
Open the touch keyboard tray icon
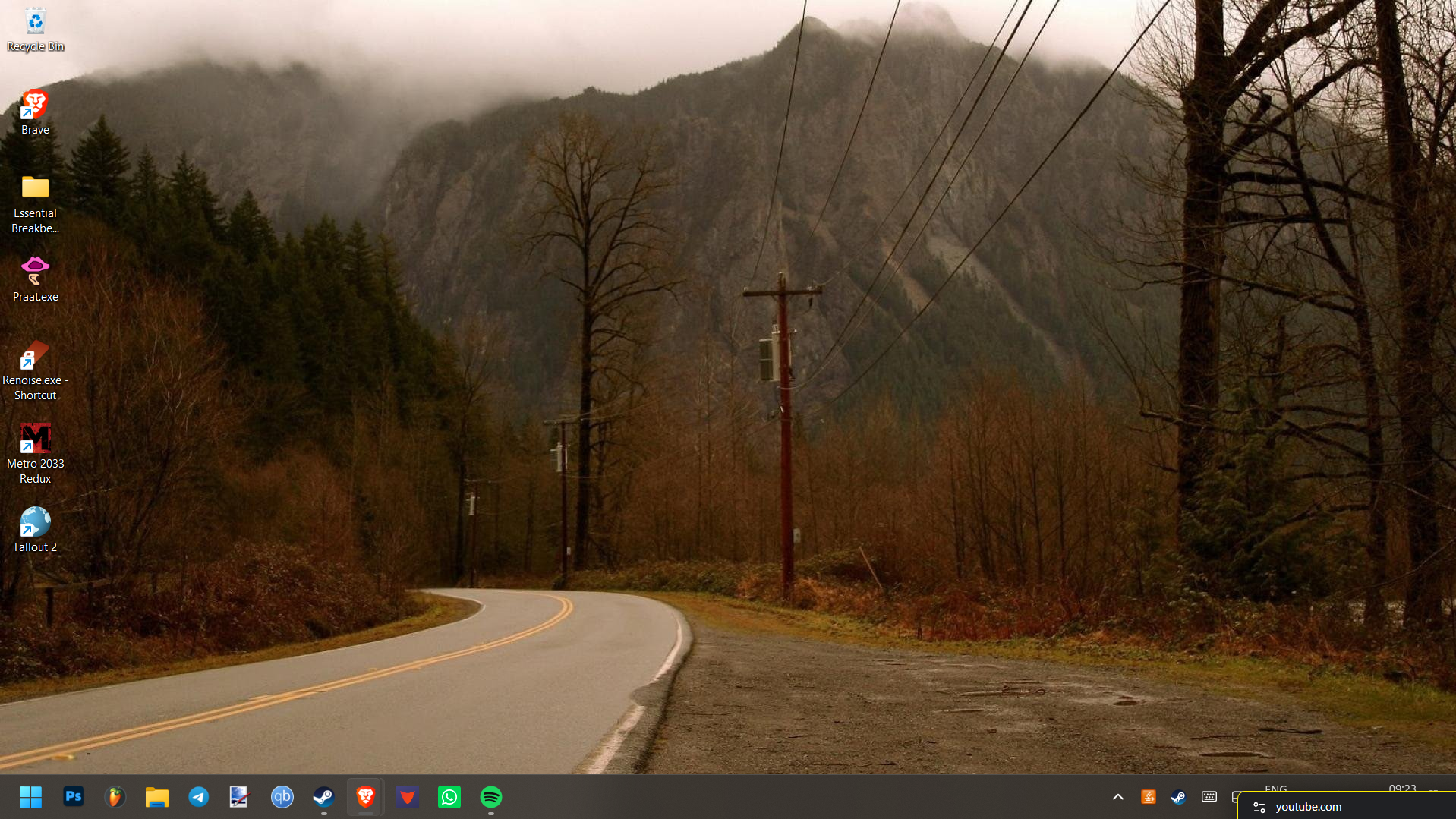[1209, 797]
